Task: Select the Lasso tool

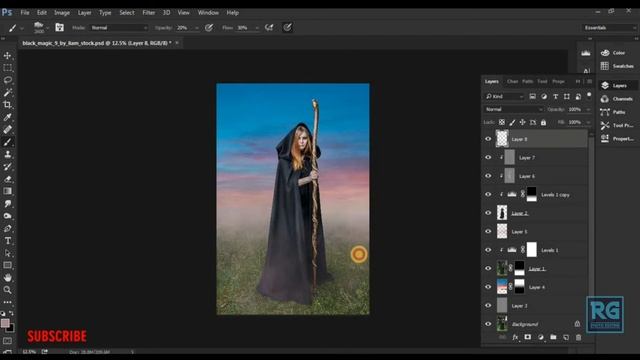Action: (x=7, y=80)
